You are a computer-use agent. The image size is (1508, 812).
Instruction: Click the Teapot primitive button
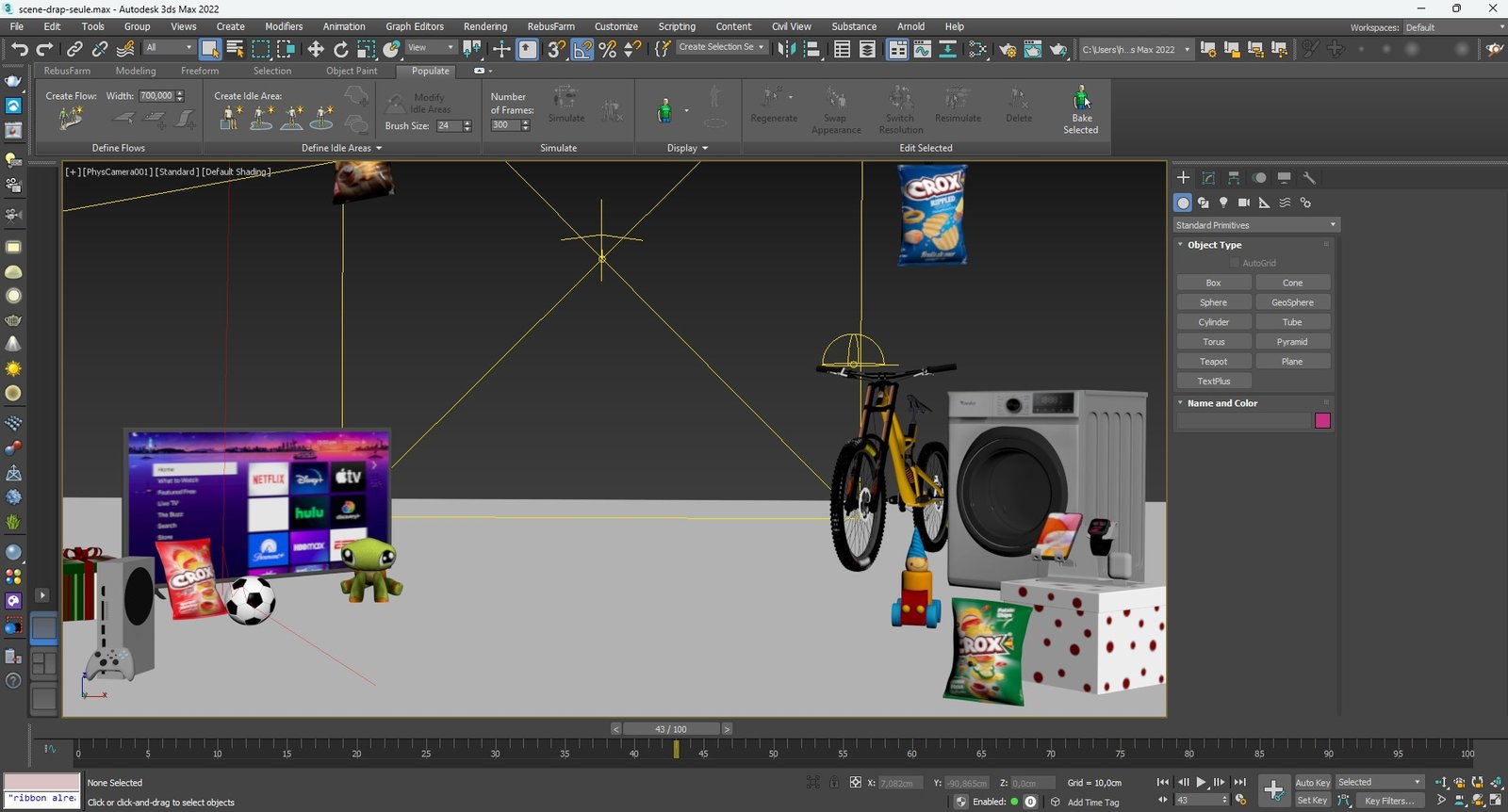pos(1213,362)
